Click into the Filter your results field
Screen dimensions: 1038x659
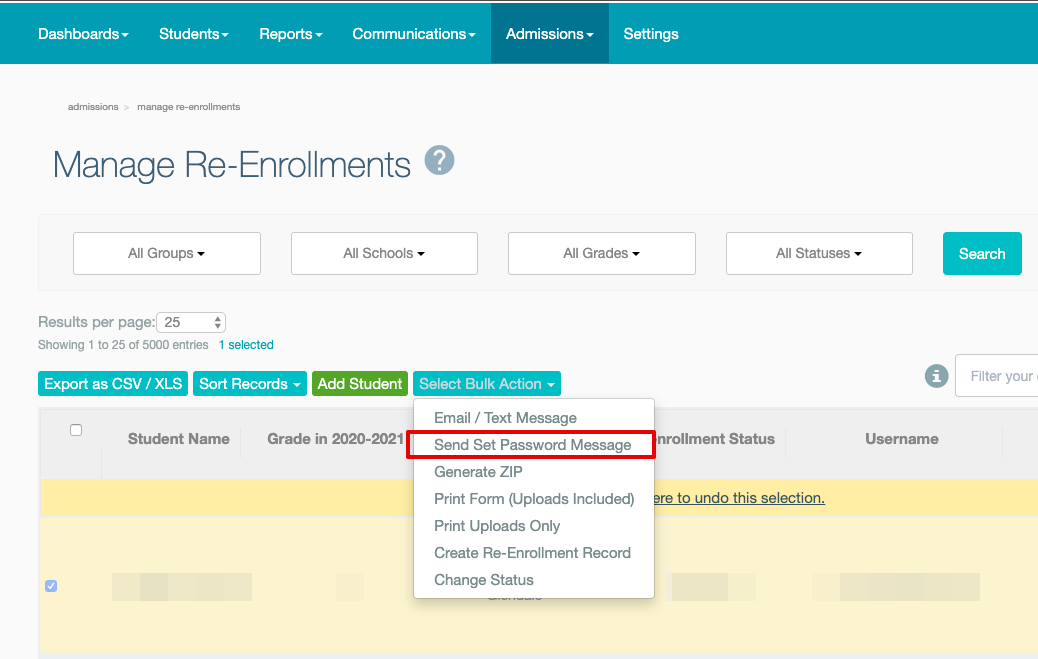(996, 376)
